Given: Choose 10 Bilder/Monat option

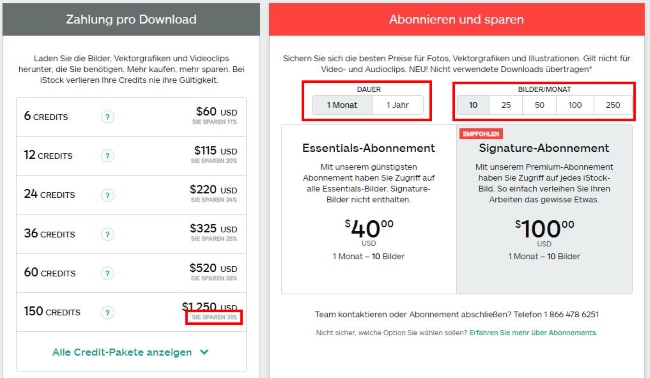Looking at the screenshot, I should [473, 105].
